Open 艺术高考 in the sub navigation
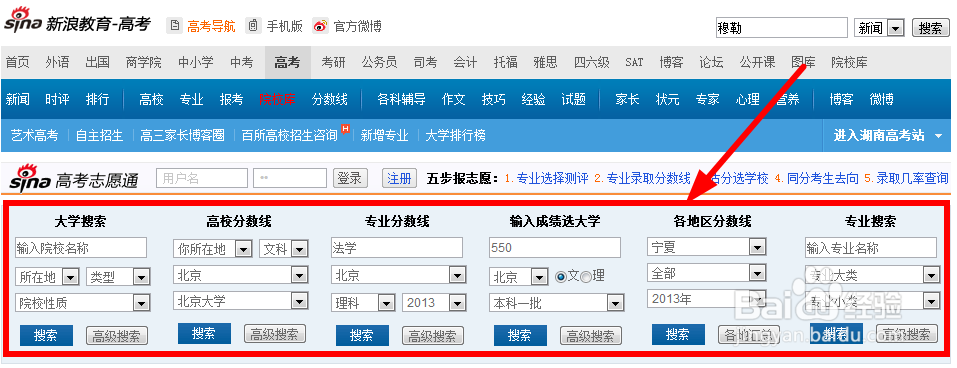 (x=34, y=135)
